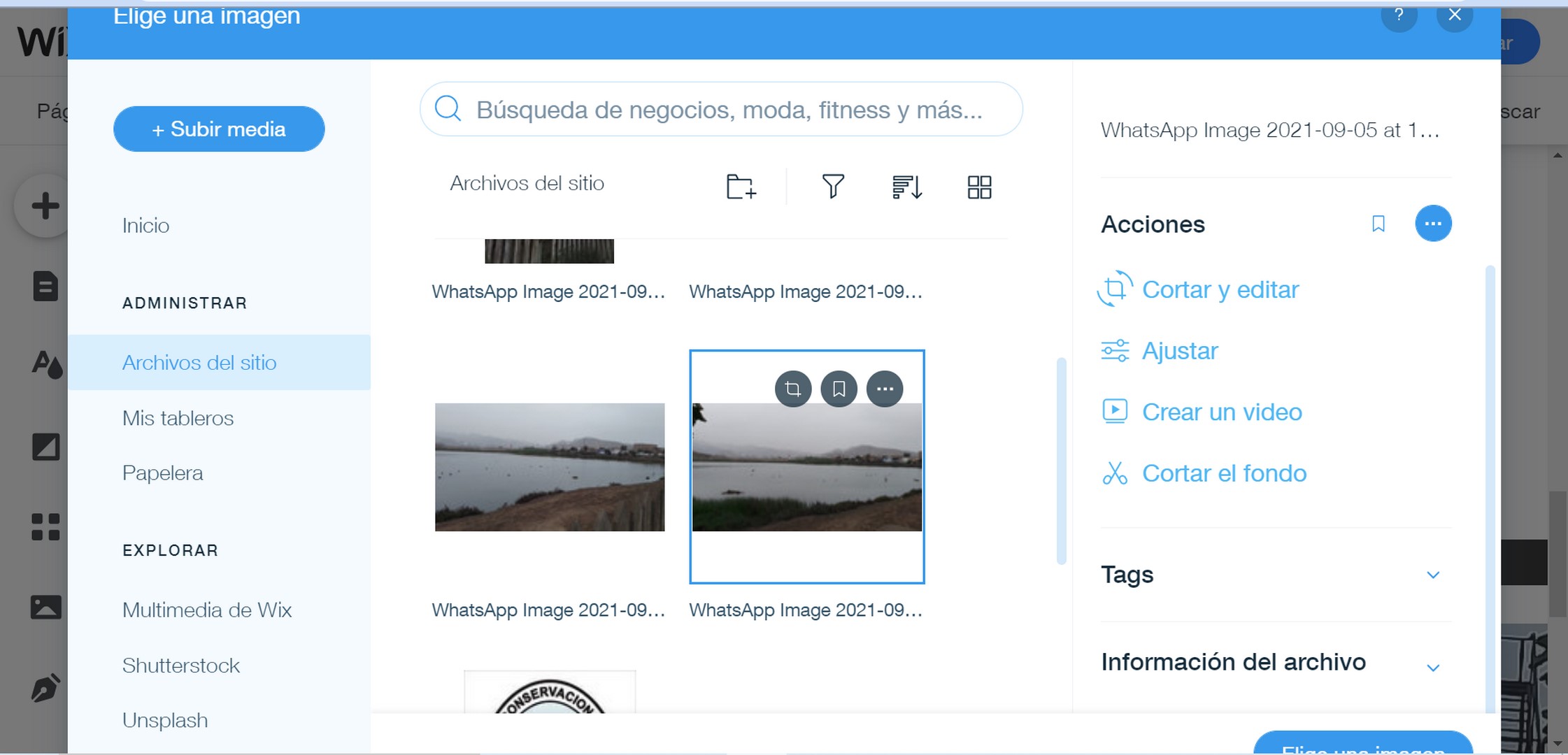Open more options on selected thumbnail
The width and height of the screenshot is (1568, 755).
885,389
